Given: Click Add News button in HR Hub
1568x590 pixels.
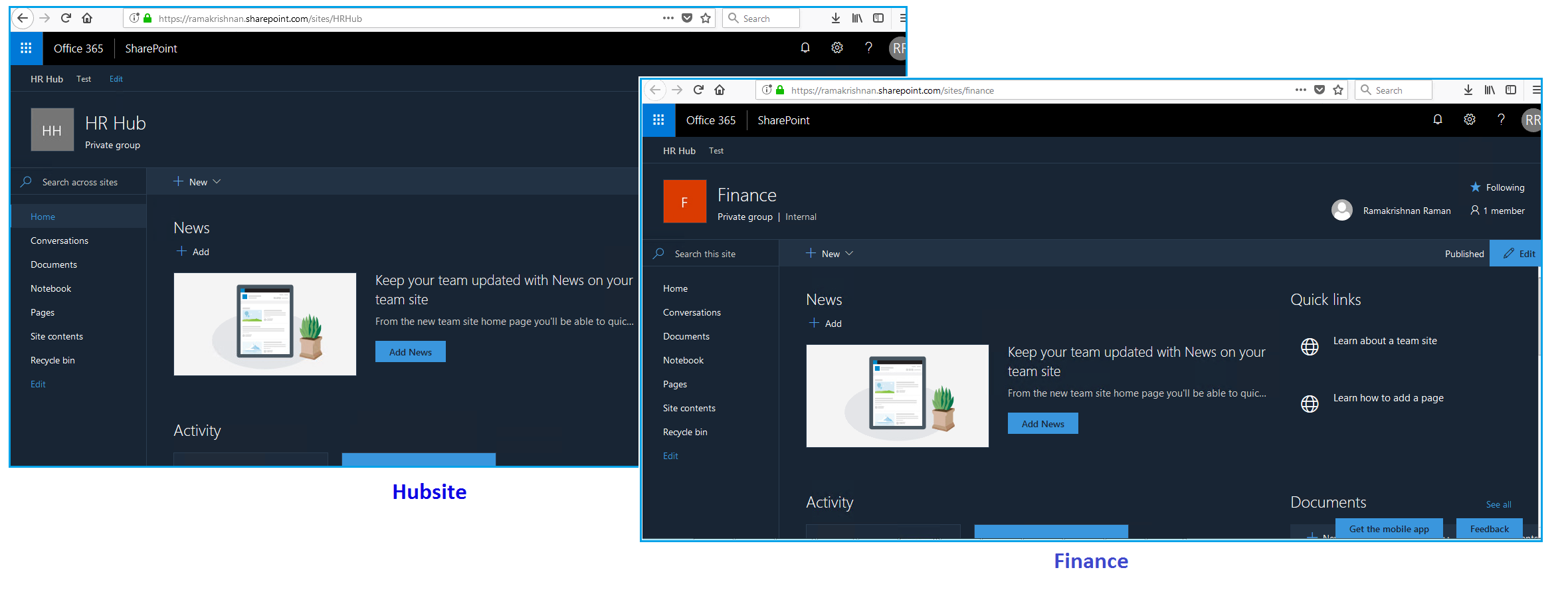Looking at the screenshot, I should coord(411,351).
